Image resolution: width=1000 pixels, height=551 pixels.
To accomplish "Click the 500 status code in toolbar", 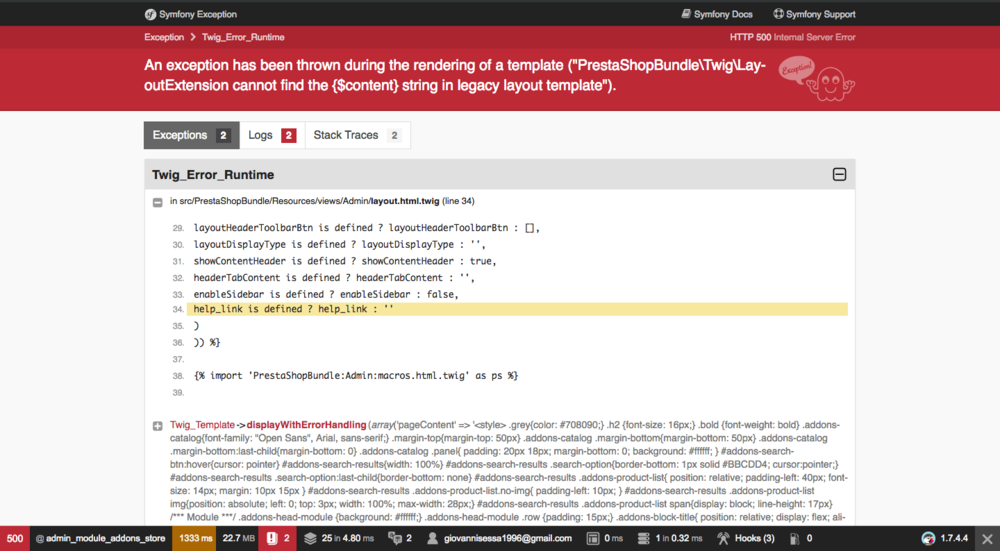I will click(x=15, y=538).
